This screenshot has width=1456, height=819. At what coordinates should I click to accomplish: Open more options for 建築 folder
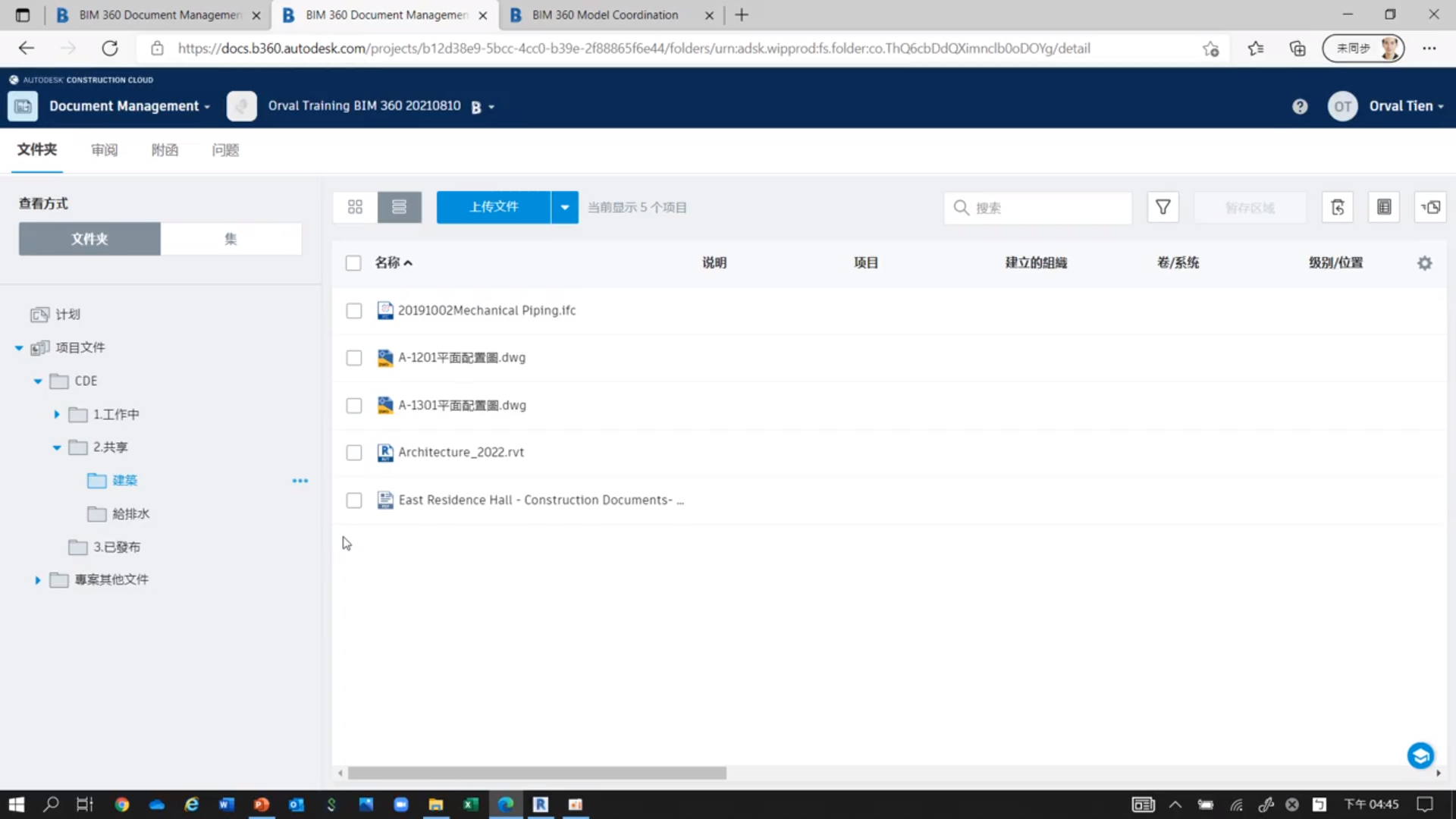pos(300,481)
